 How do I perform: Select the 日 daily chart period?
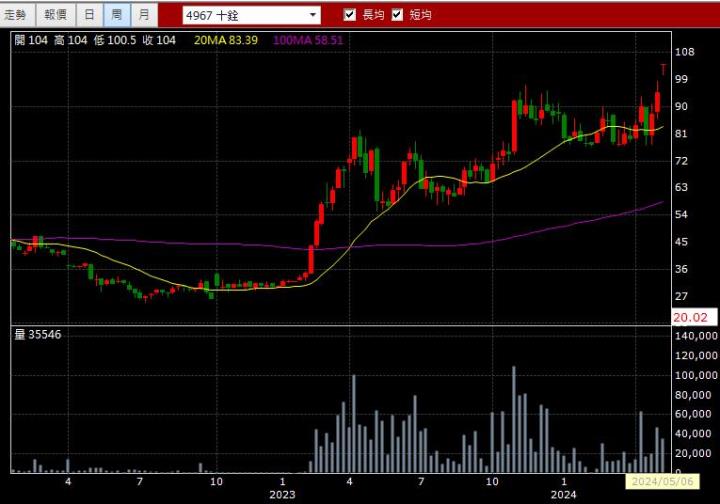pos(90,15)
